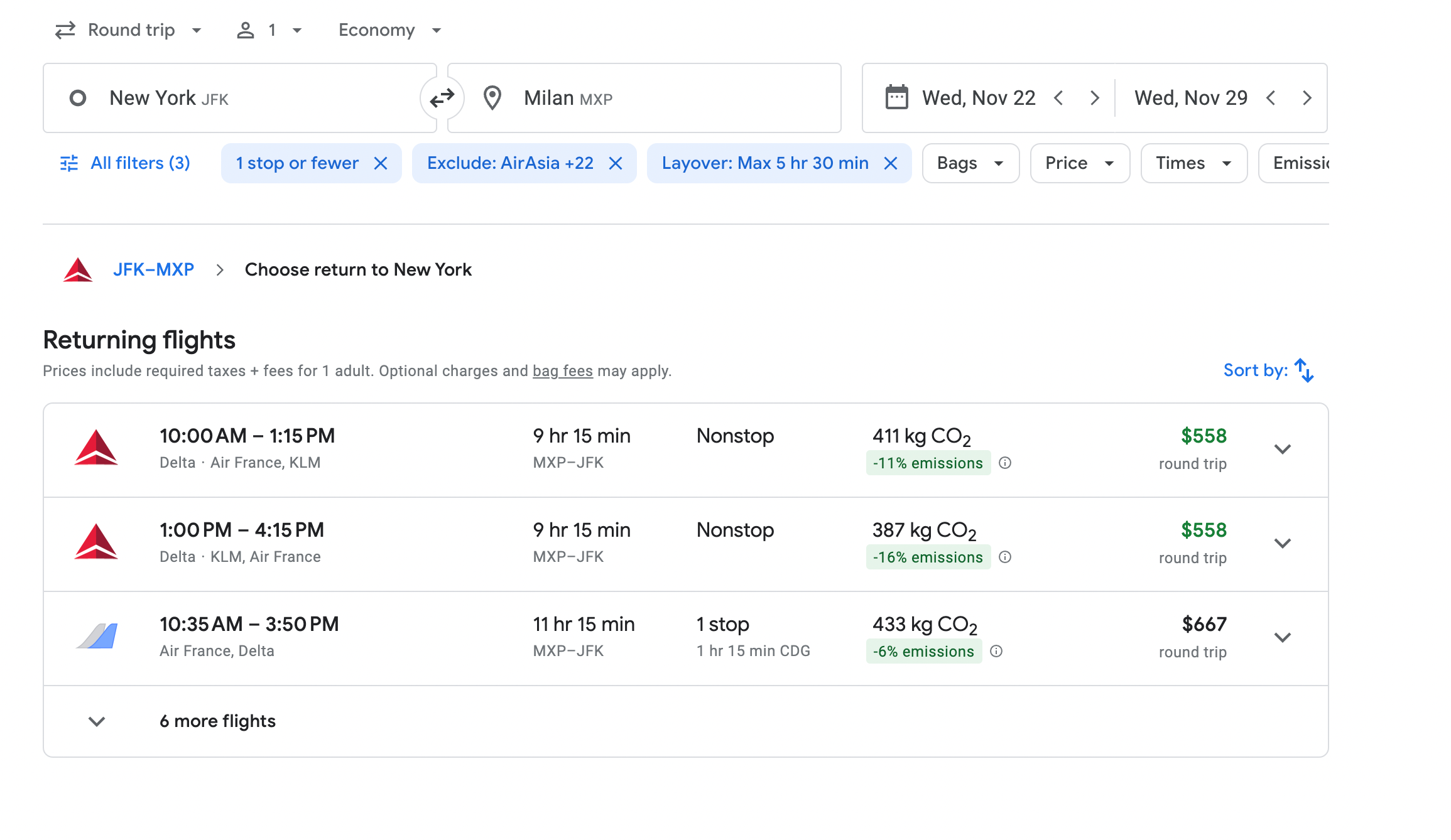The width and height of the screenshot is (1451, 840).
Task: Click info icon beside -6% emissions
Action: click(996, 652)
